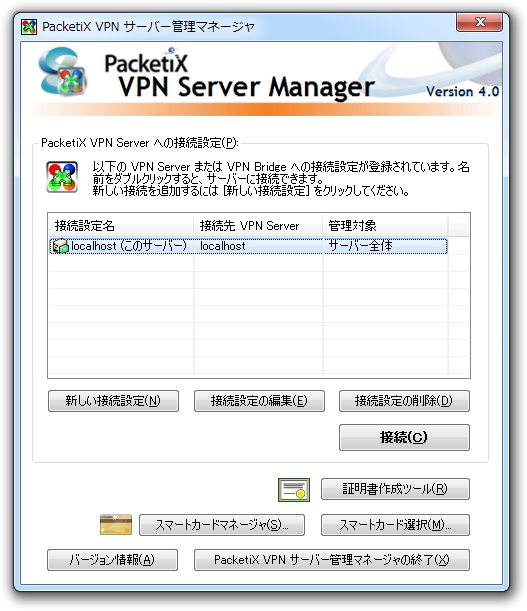
Task: Sort by the 接続設定名 column header
Action: [121, 226]
